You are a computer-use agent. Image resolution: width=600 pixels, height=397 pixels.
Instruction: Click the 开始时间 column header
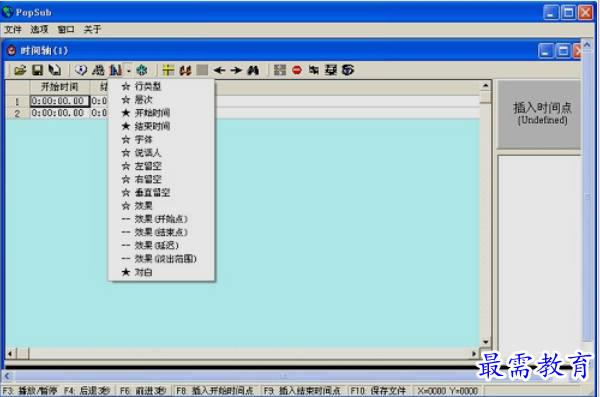60,87
